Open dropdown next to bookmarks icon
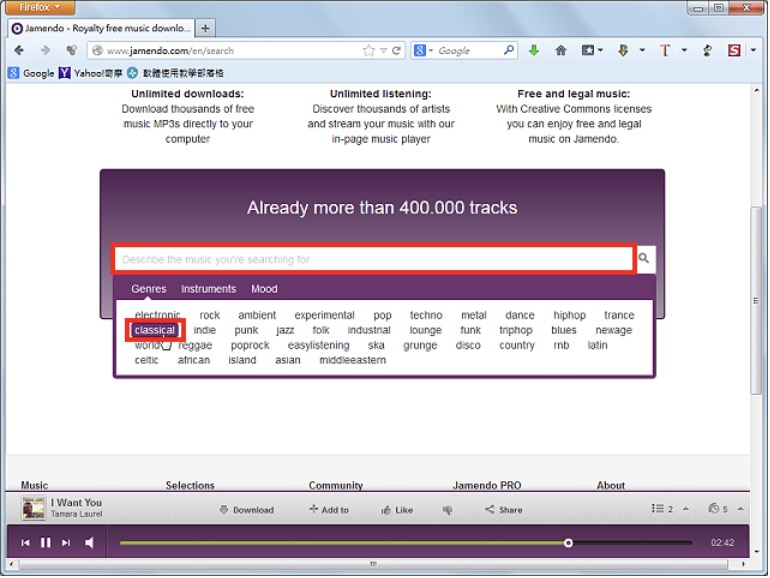The width and height of the screenshot is (770, 578). point(600,50)
